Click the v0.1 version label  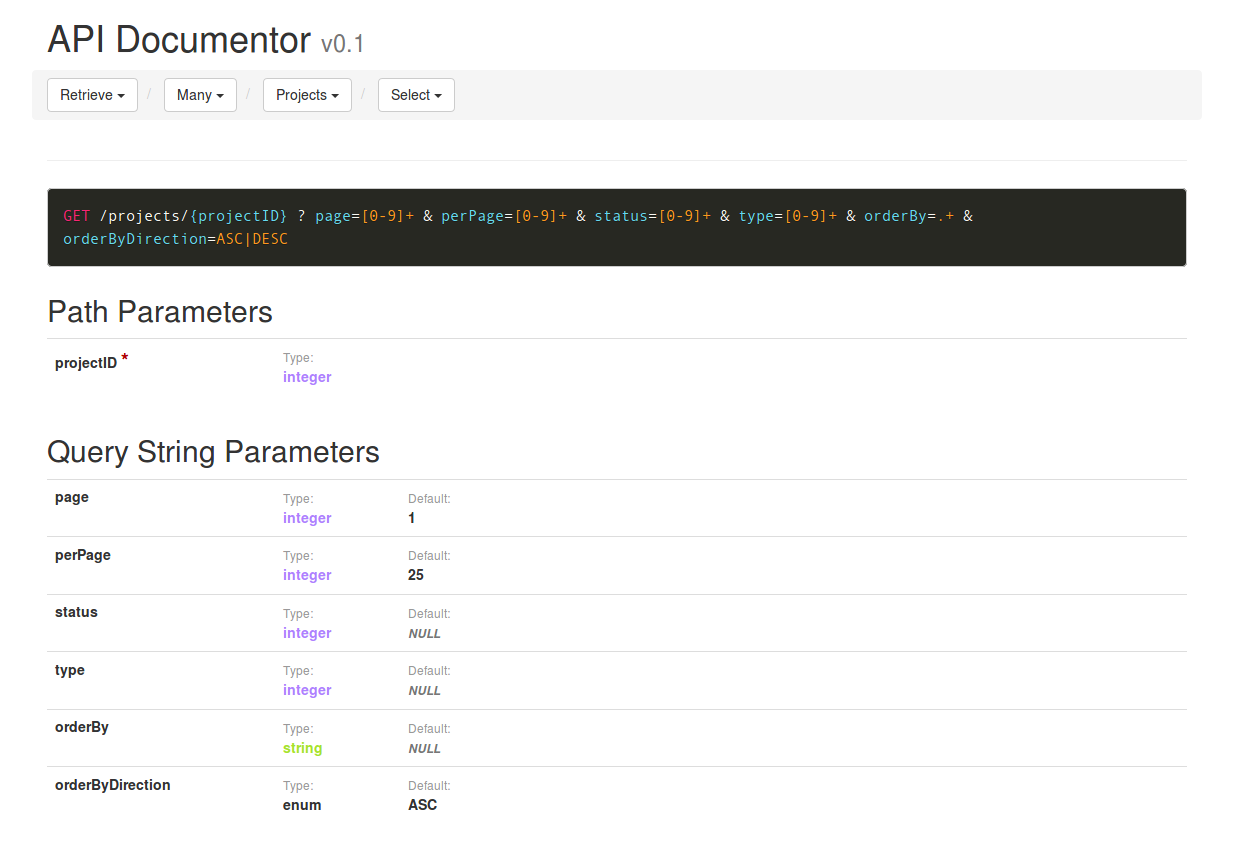click(x=343, y=43)
